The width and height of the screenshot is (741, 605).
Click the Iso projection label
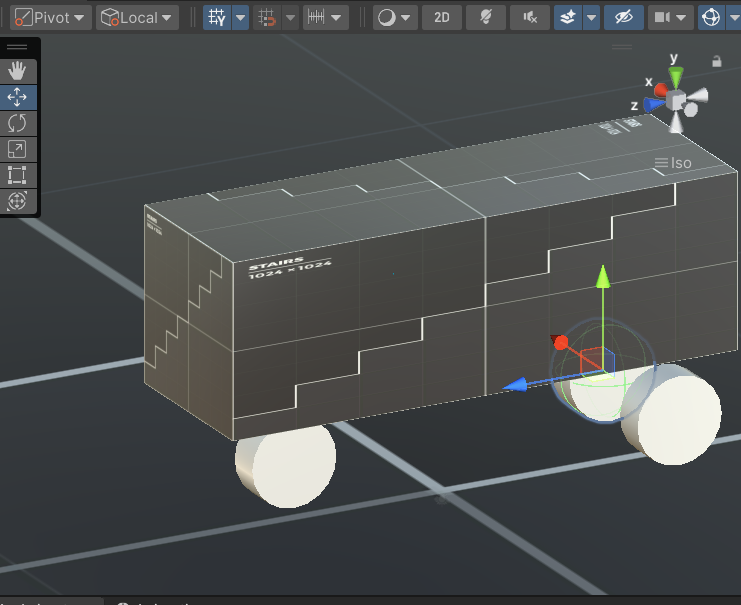680,163
